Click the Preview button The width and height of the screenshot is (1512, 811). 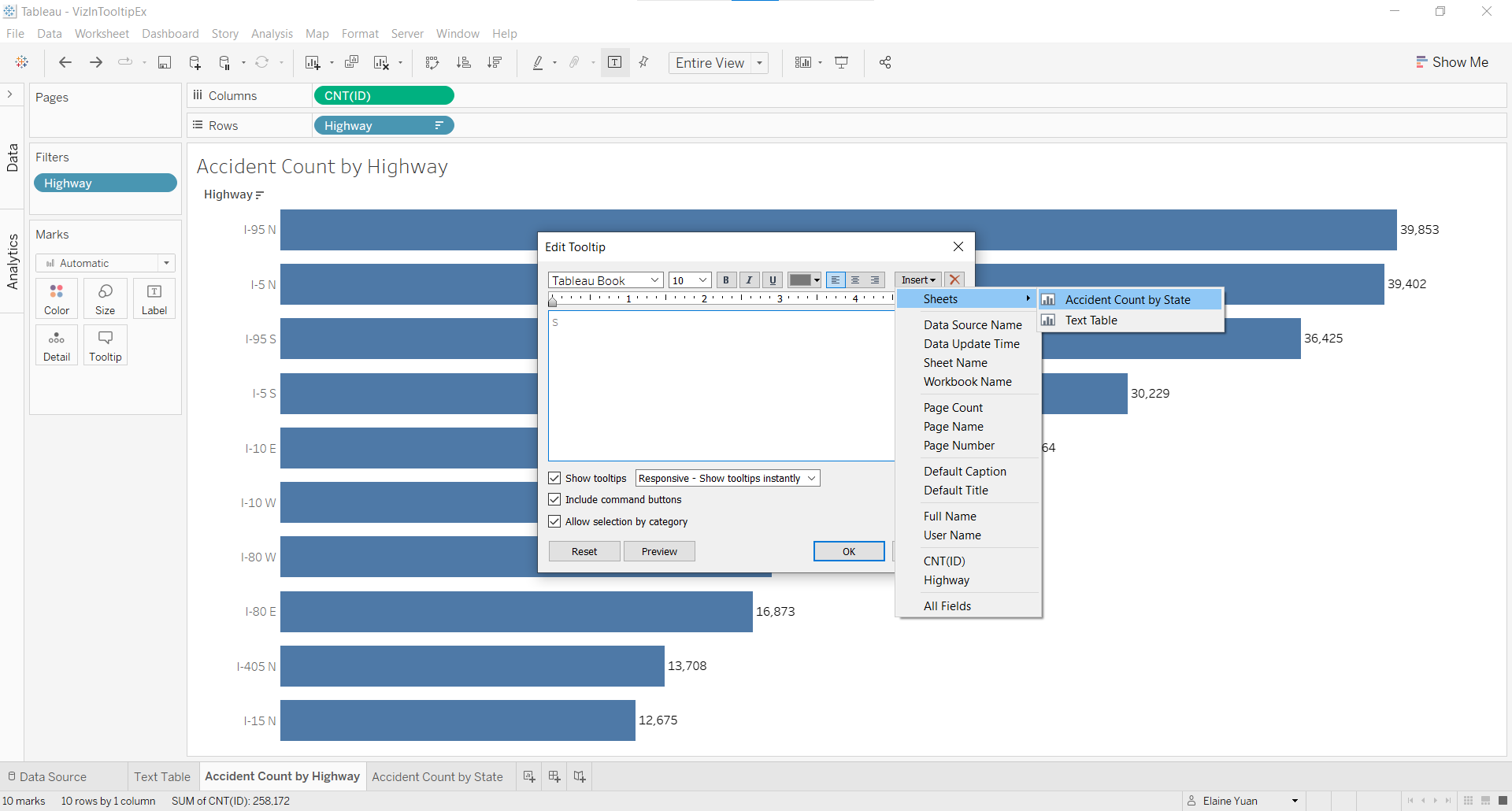click(x=659, y=552)
